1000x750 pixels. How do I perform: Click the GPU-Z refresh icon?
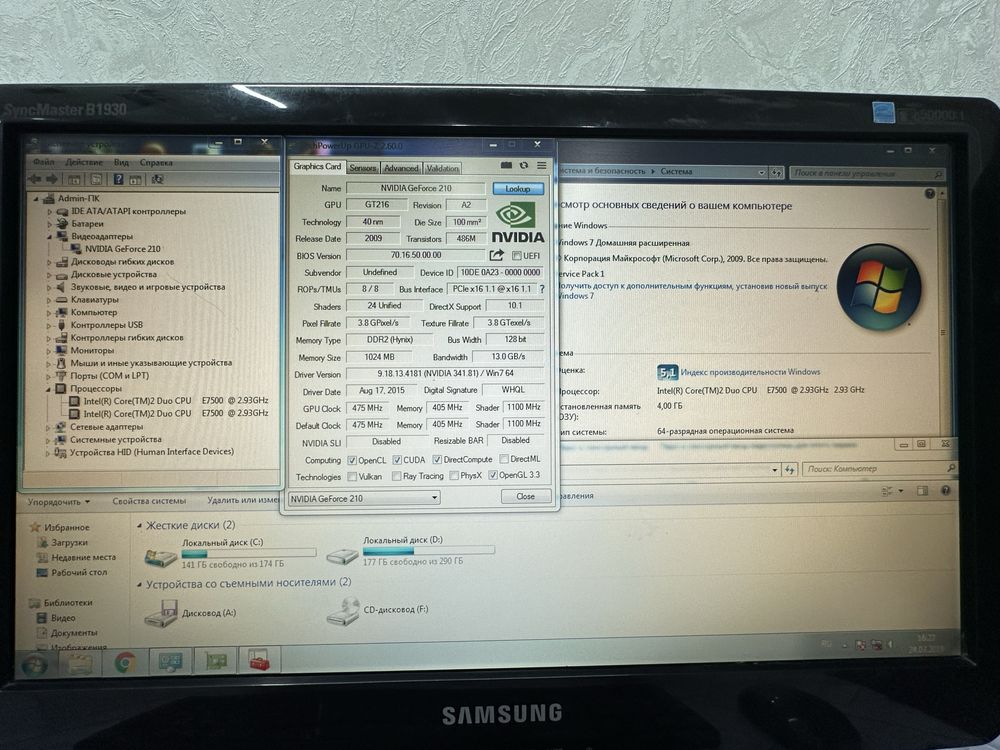[524, 165]
